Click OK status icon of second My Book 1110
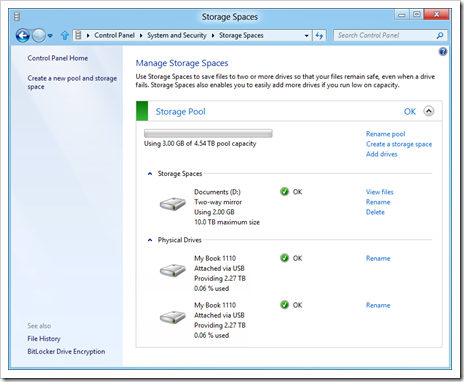Image resolution: width=464 pixels, height=382 pixels. [284, 305]
